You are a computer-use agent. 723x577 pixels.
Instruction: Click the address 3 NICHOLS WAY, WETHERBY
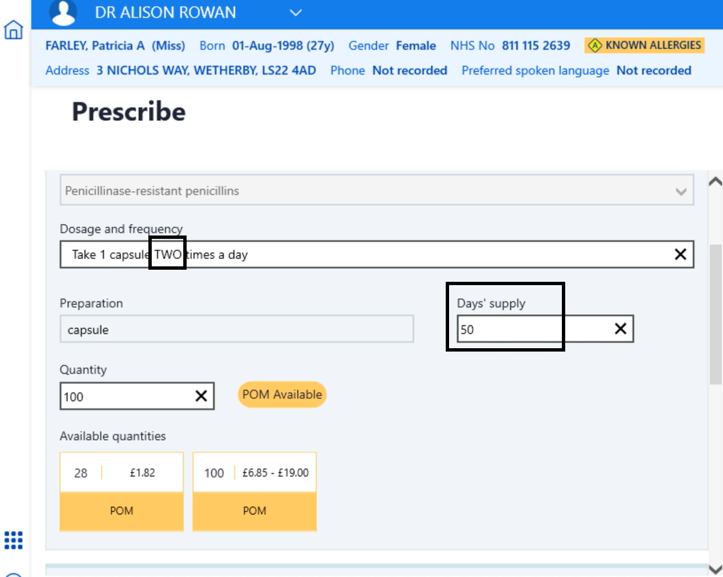[206, 71]
